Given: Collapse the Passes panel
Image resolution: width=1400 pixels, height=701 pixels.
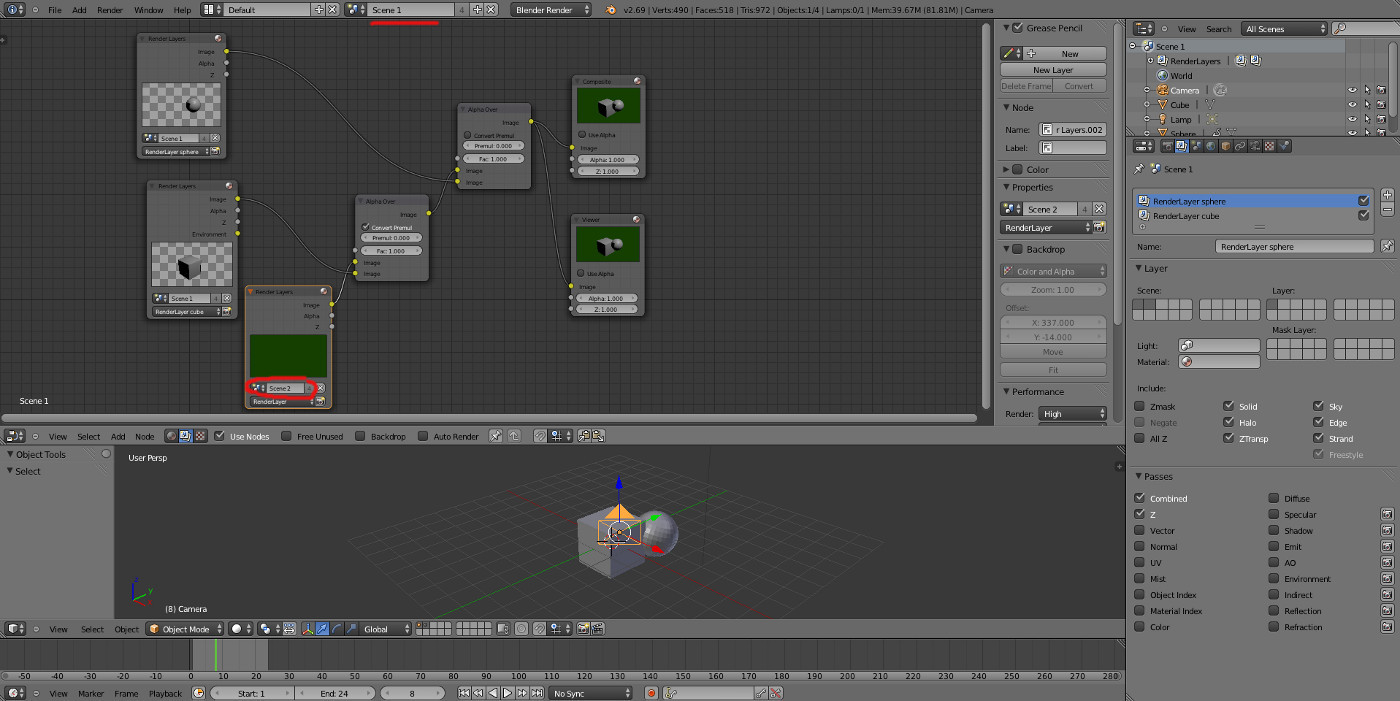Looking at the screenshot, I should coord(1139,476).
